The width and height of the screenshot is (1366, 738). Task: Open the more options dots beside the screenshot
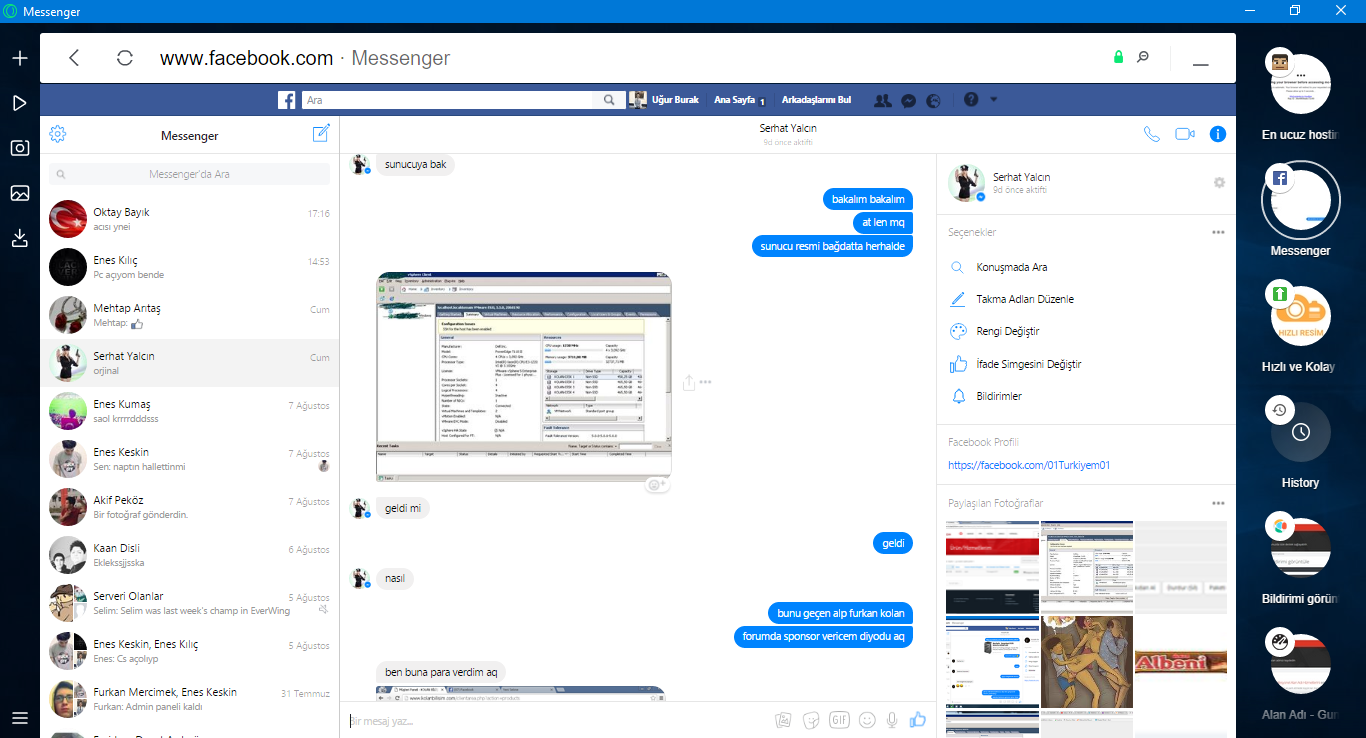705,382
